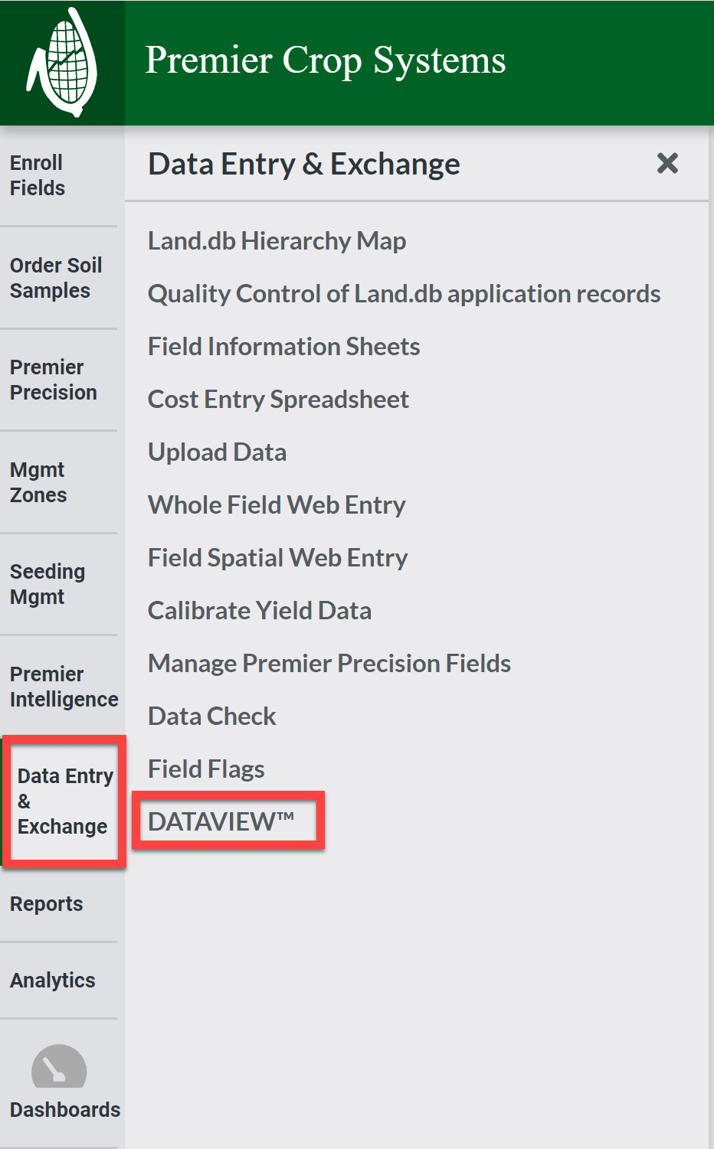
Task: Open the Cost Entry Spreadsheet
Action: coord(278,398)
